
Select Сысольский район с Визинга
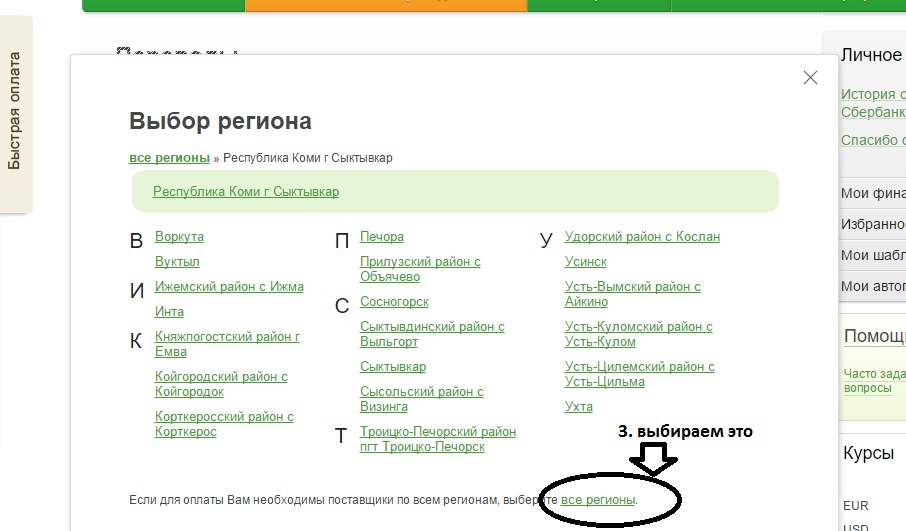(x=422, y=399)
